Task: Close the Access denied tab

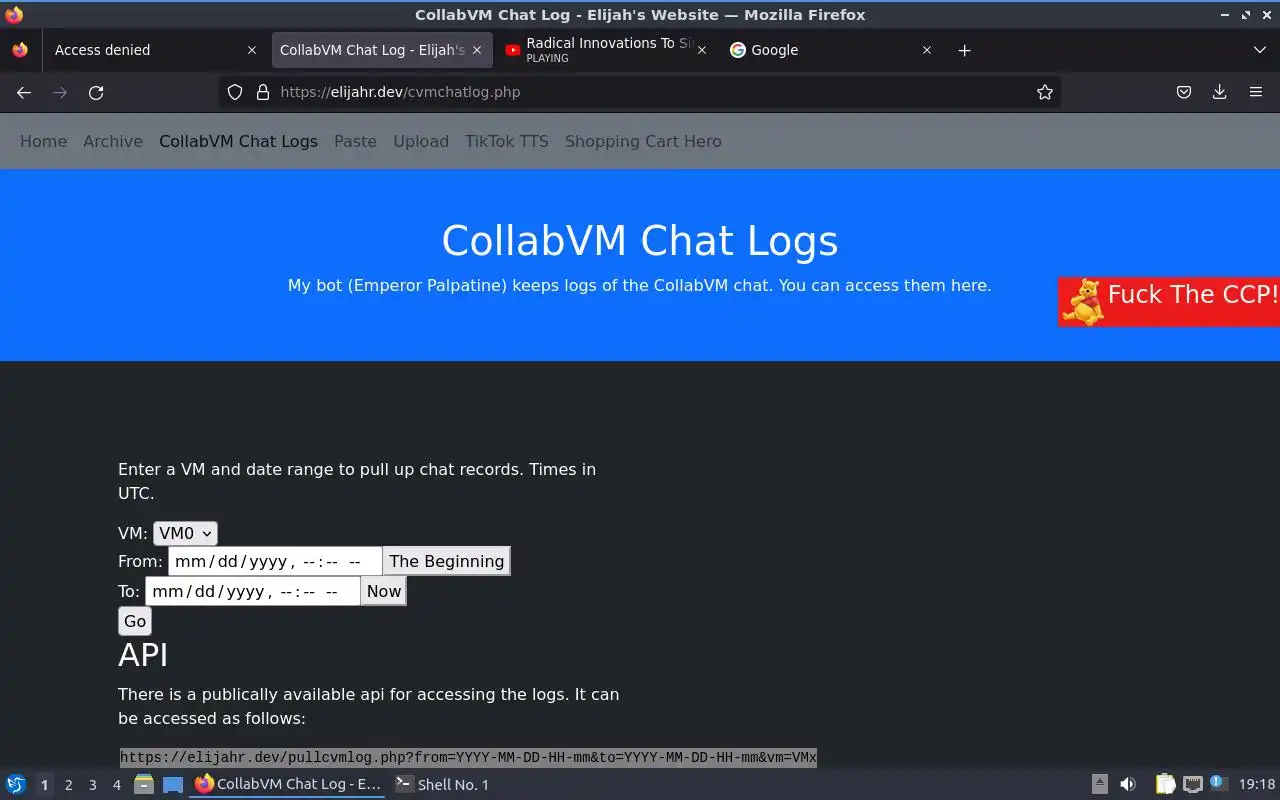Action: pyautogui.click(x=252, y=50)
